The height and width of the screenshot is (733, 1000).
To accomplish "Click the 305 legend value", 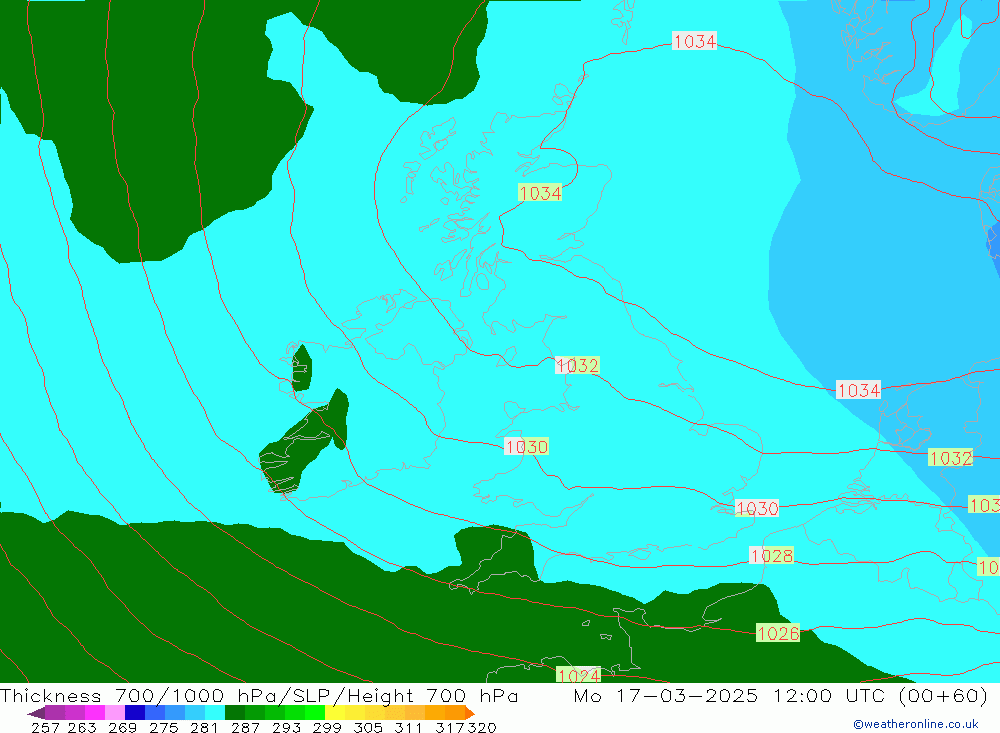I will pos(367,727).
